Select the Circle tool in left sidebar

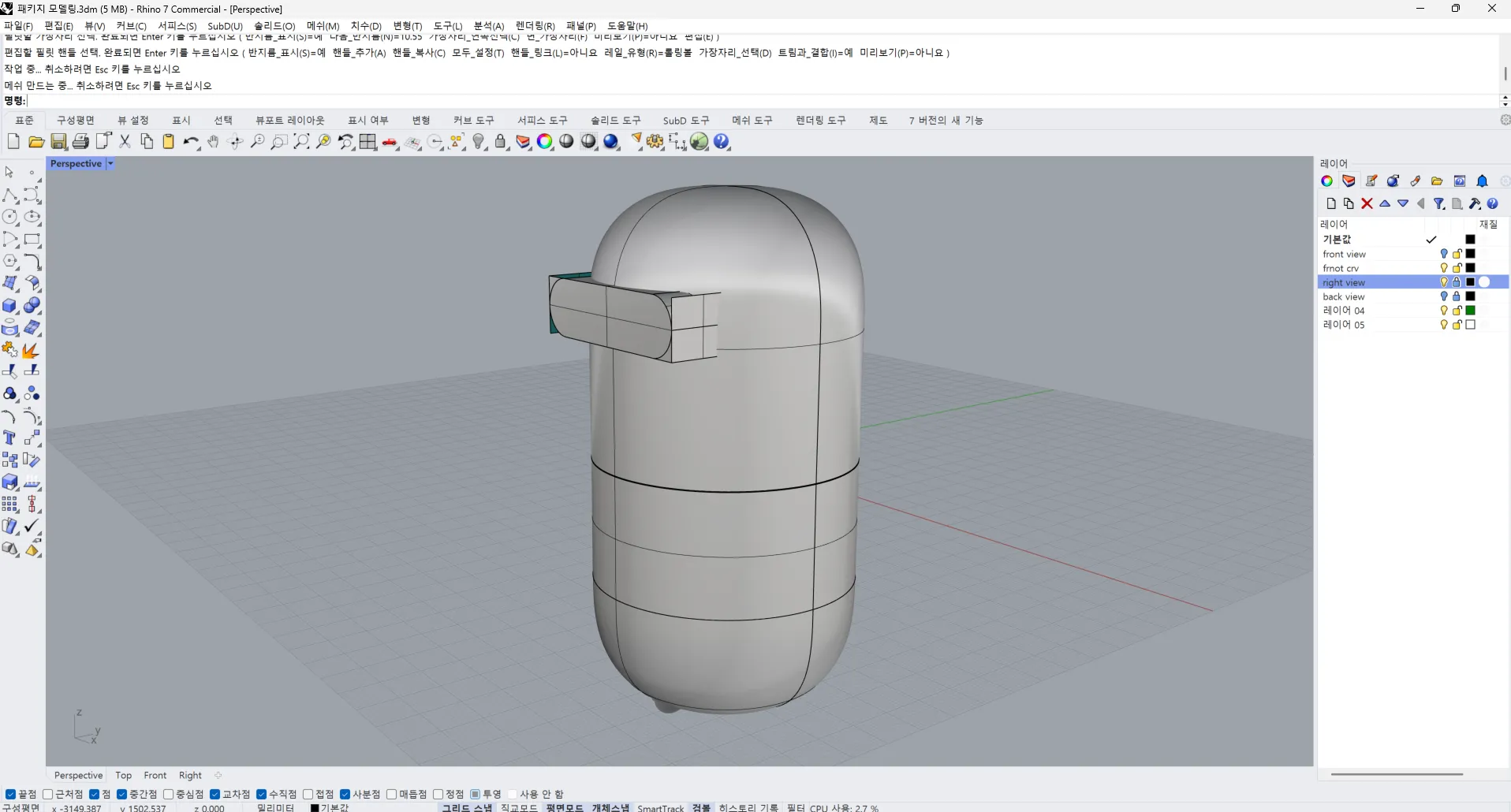coord(10,217)
